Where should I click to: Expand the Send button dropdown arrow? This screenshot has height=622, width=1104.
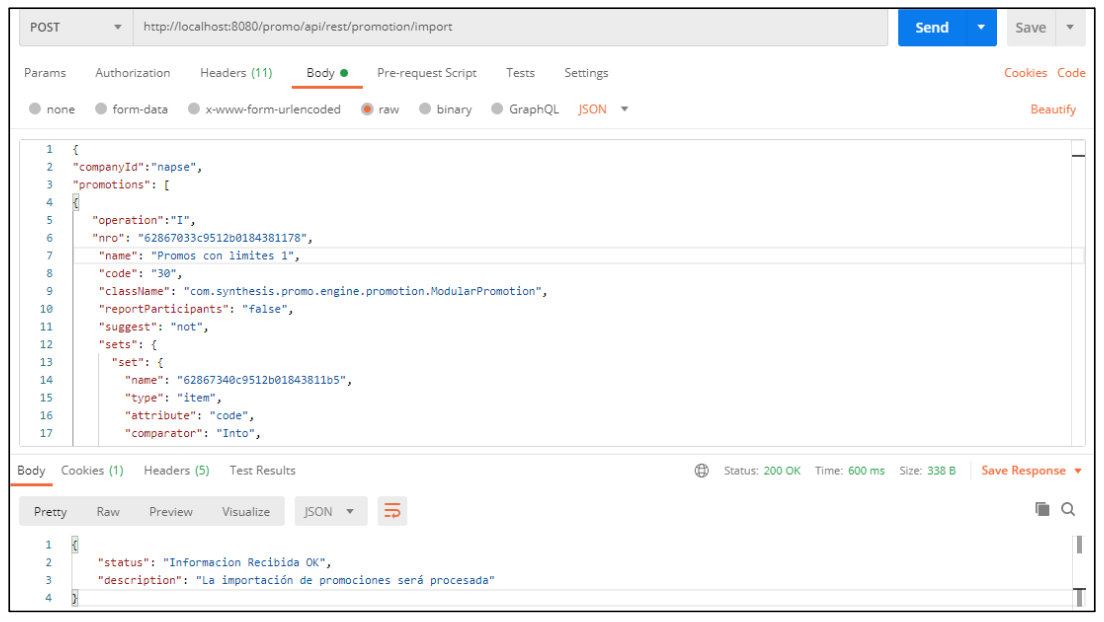(x=981, y=27)
